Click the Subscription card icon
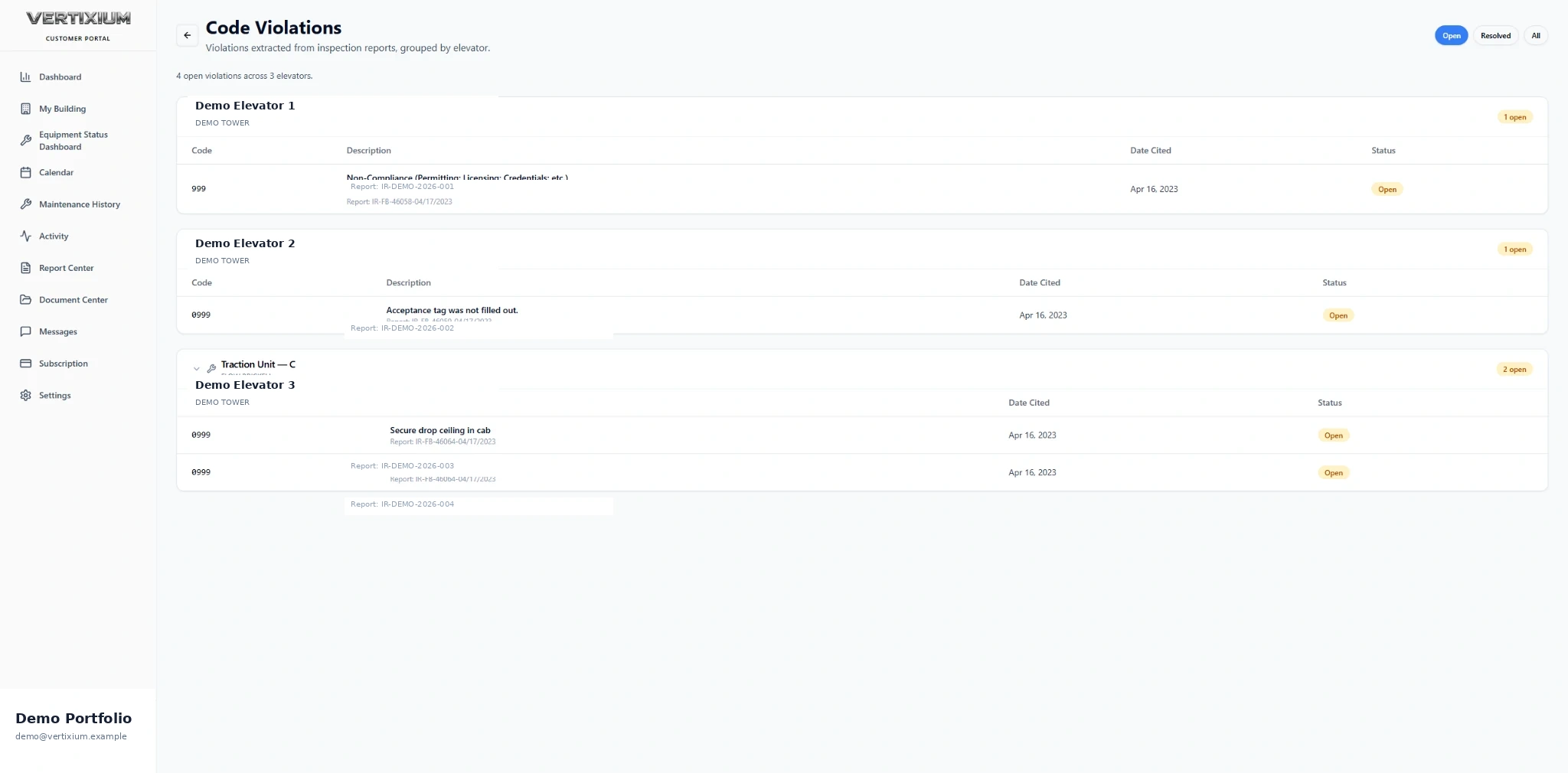 pyautogui.click(x=25, y=364)
